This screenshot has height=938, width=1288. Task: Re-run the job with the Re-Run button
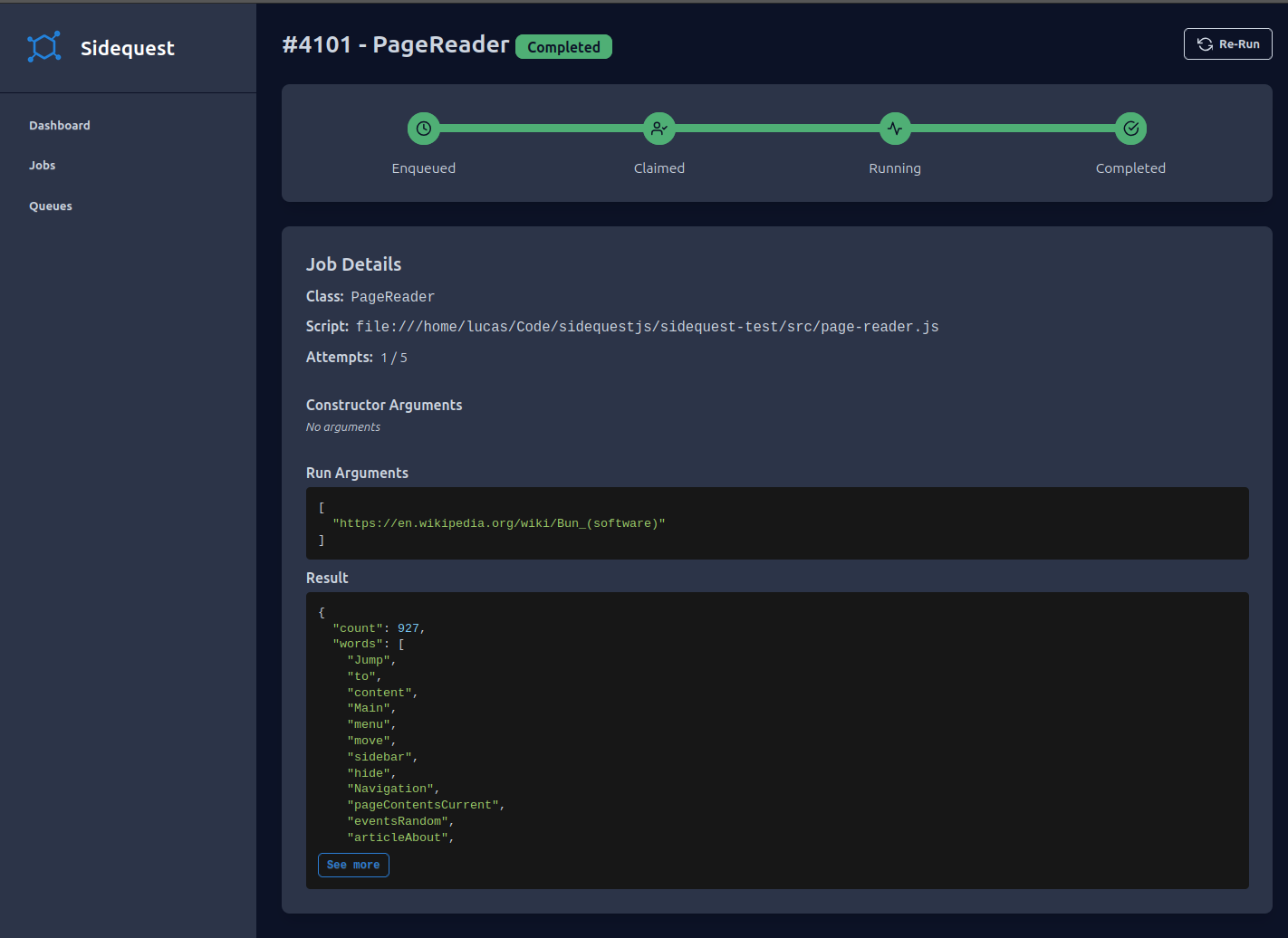[1227, 44]
